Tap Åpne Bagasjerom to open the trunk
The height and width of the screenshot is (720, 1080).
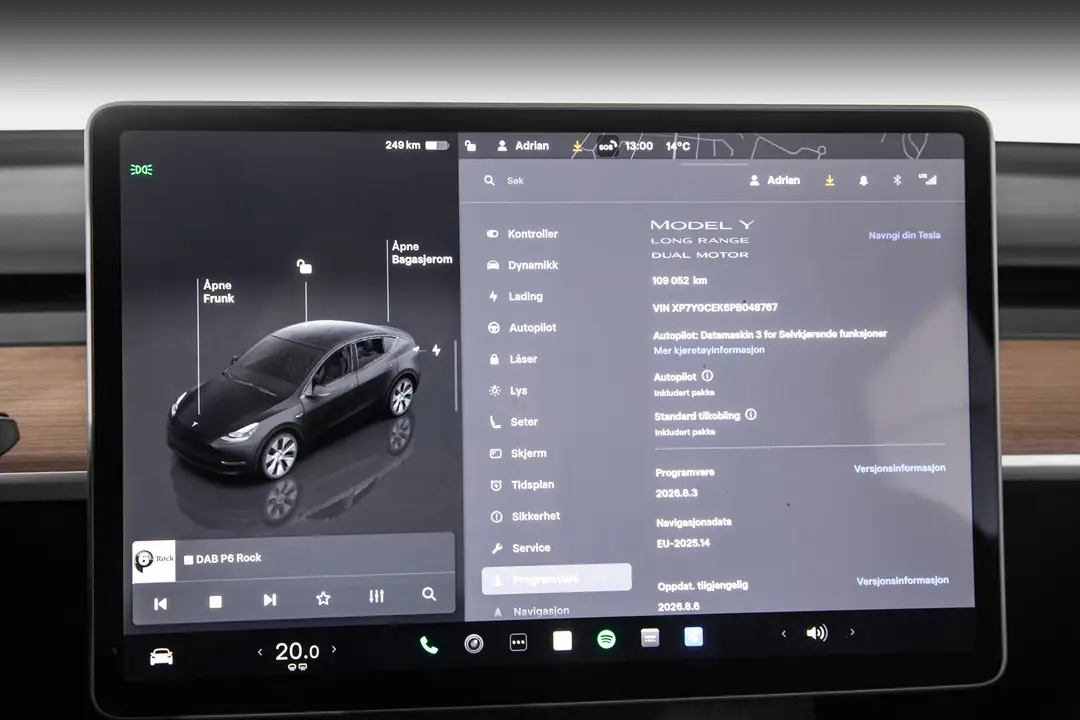point(422,253)
